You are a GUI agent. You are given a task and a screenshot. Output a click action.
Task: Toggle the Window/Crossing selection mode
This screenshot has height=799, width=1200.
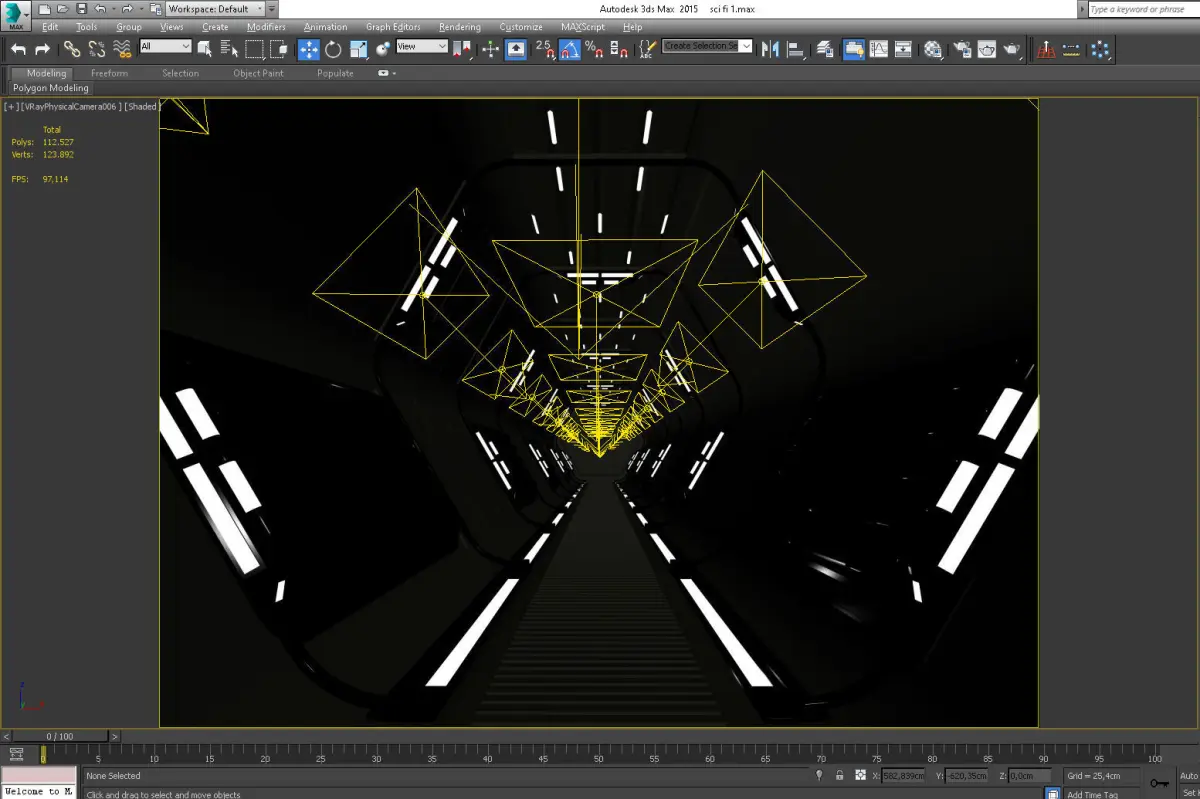(280, 48)
